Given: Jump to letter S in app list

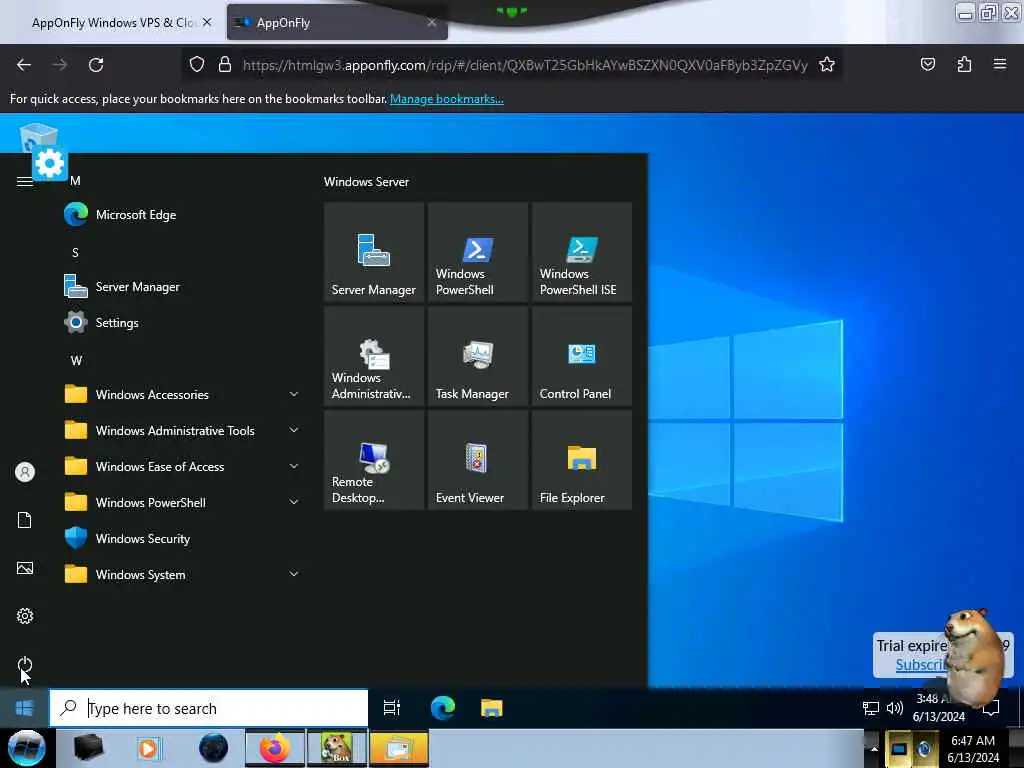Looking at the screenshot, I should click(x=76, y=253).
